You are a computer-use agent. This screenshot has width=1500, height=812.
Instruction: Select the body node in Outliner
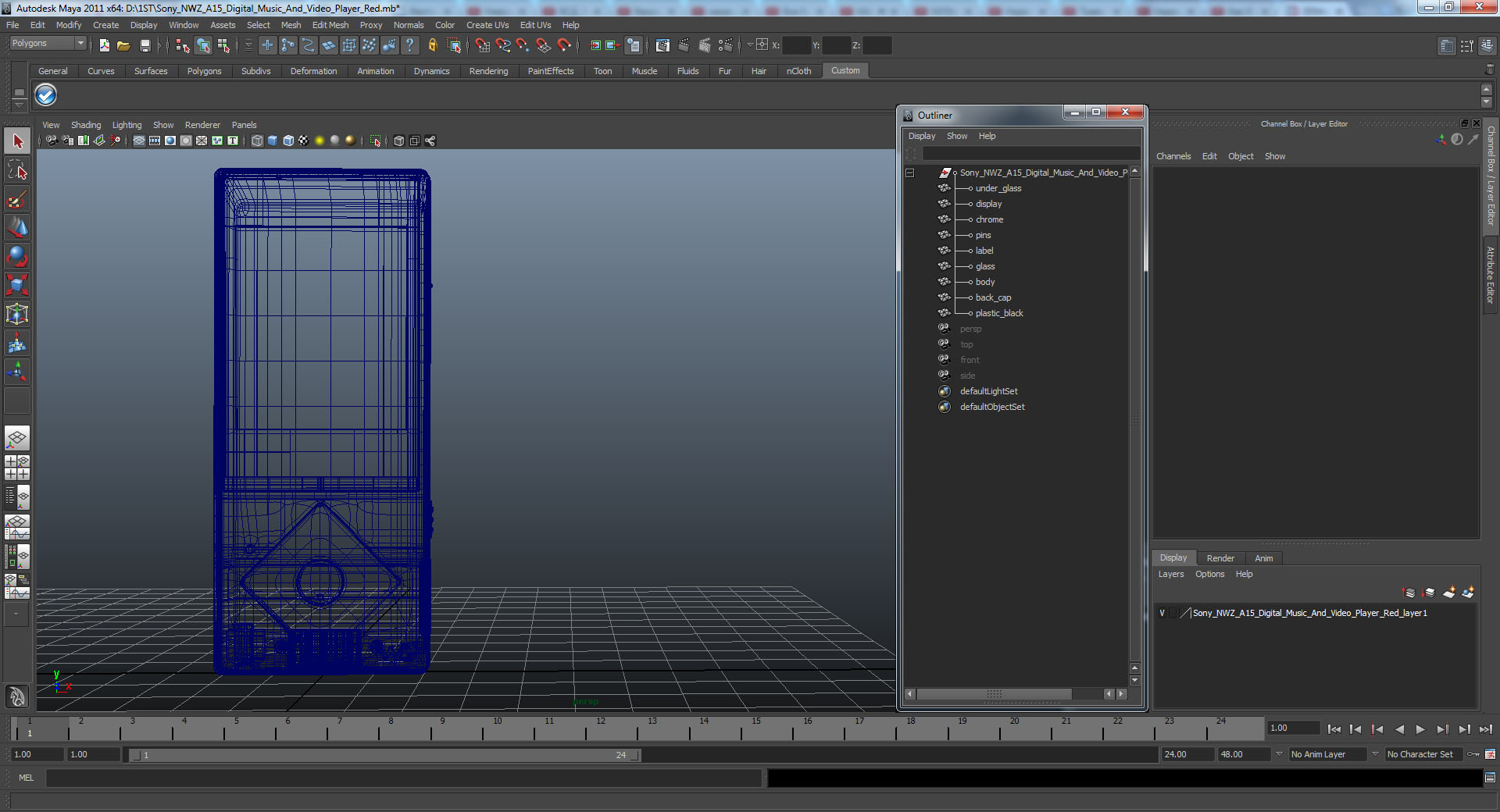(x=984, y=282)
